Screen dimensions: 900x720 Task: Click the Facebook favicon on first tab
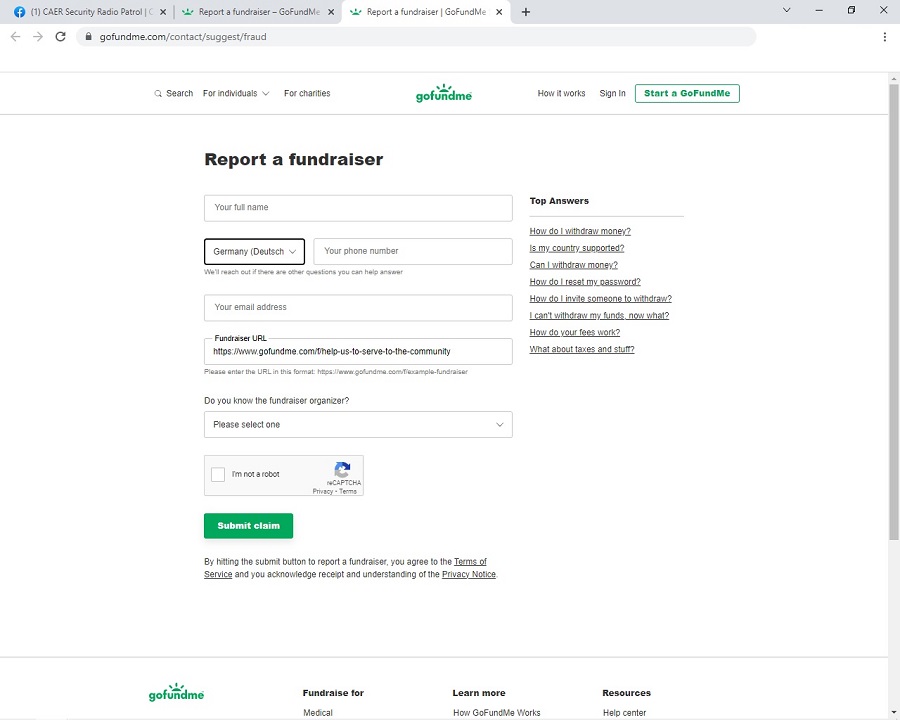pyautogui.click(x=20, y=12)
